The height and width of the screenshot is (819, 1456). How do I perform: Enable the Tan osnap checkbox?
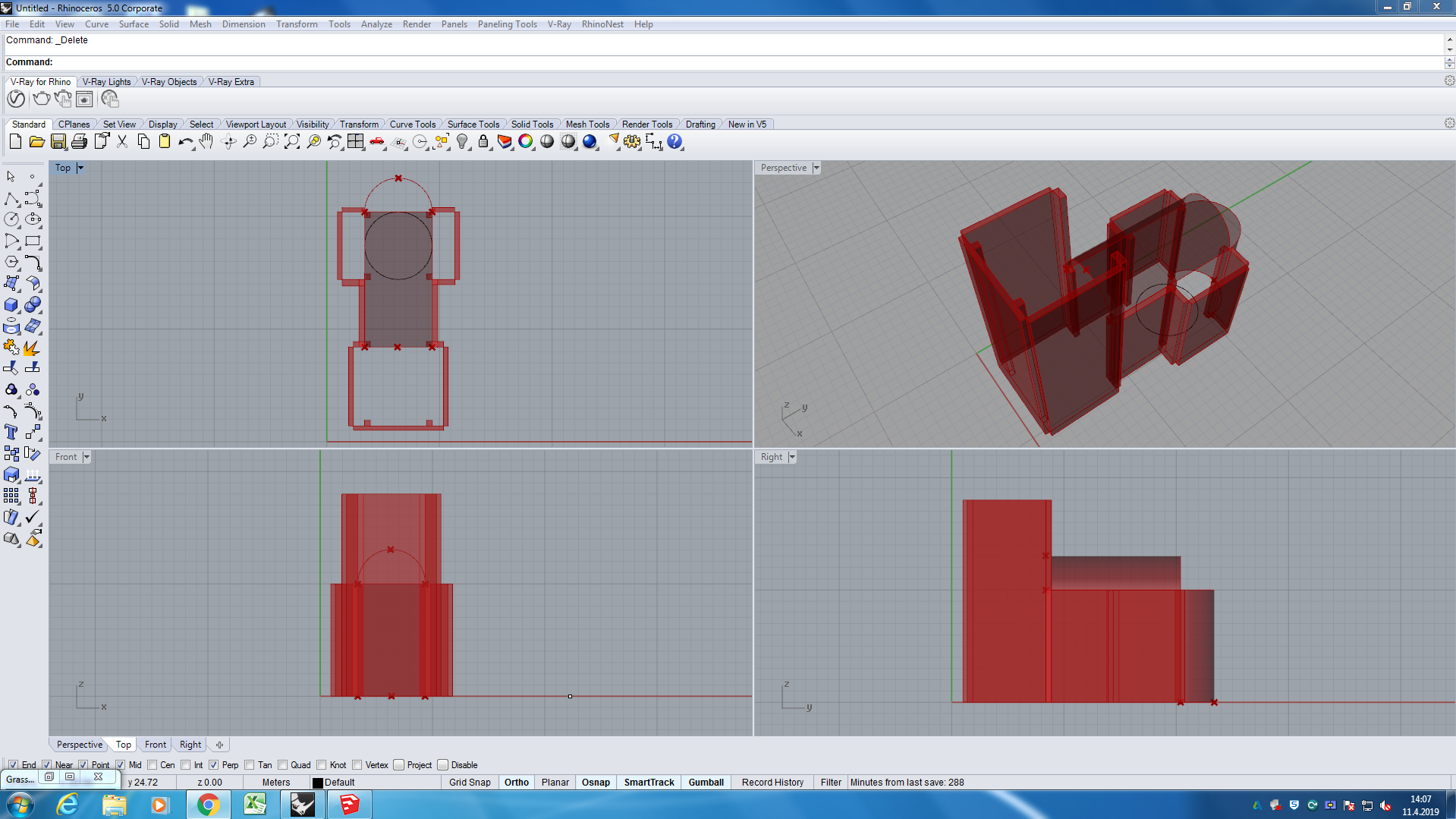coord(249,765)
